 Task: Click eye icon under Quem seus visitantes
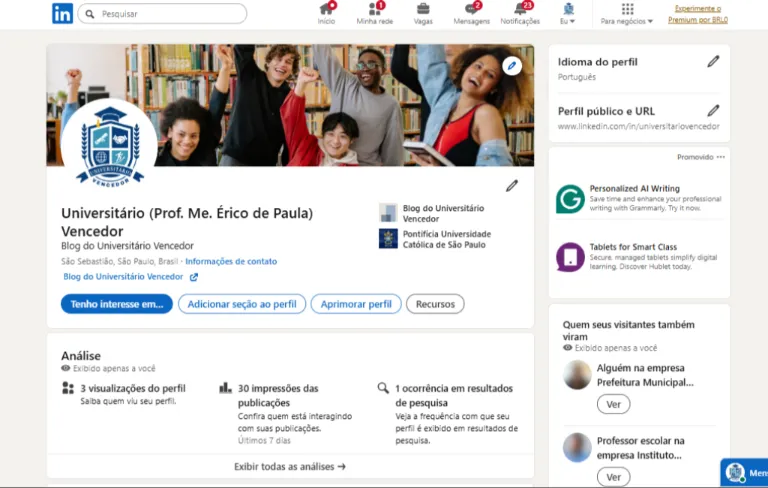point(567,348)
